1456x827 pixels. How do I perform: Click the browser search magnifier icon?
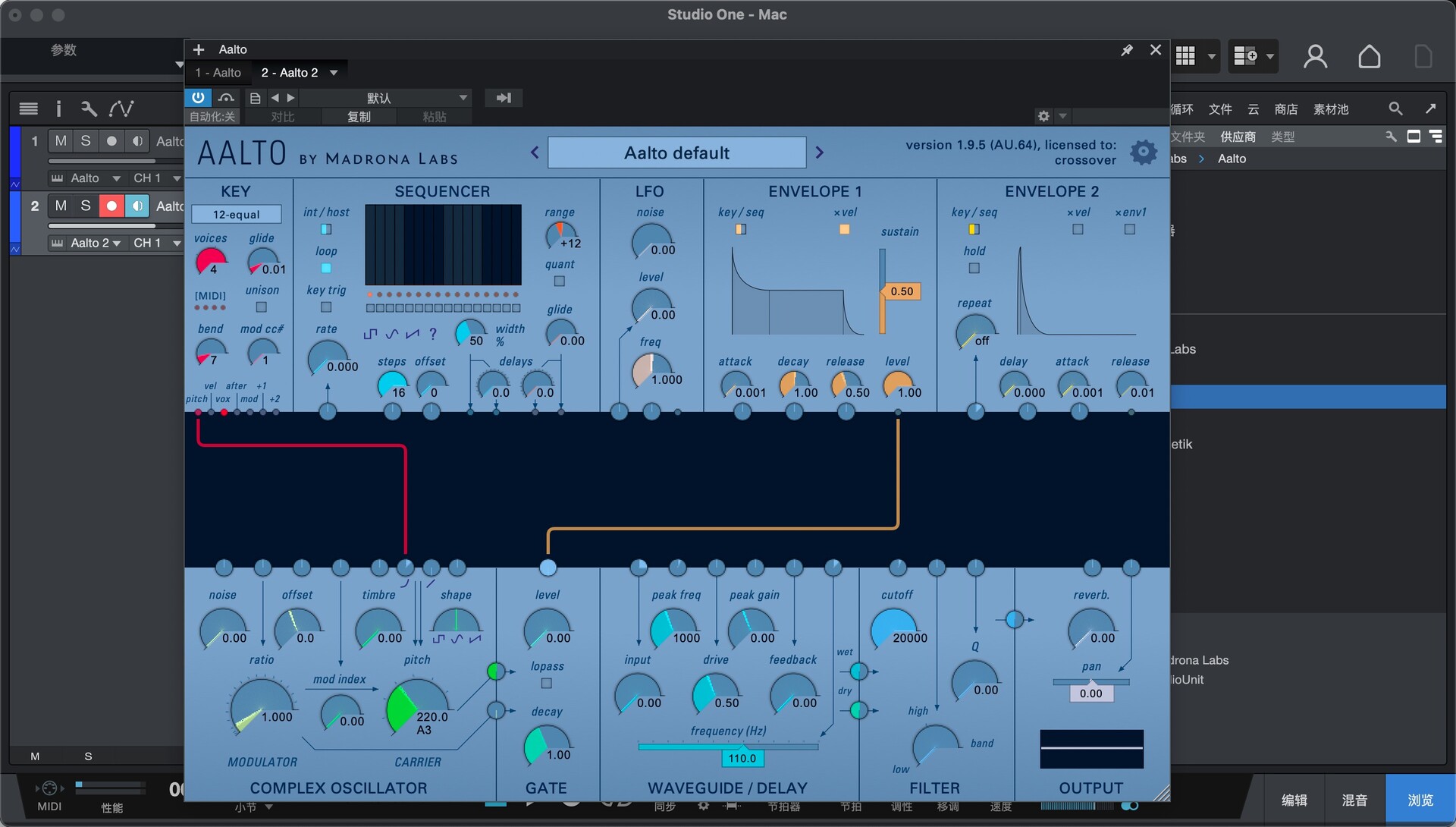[1395, 108]
